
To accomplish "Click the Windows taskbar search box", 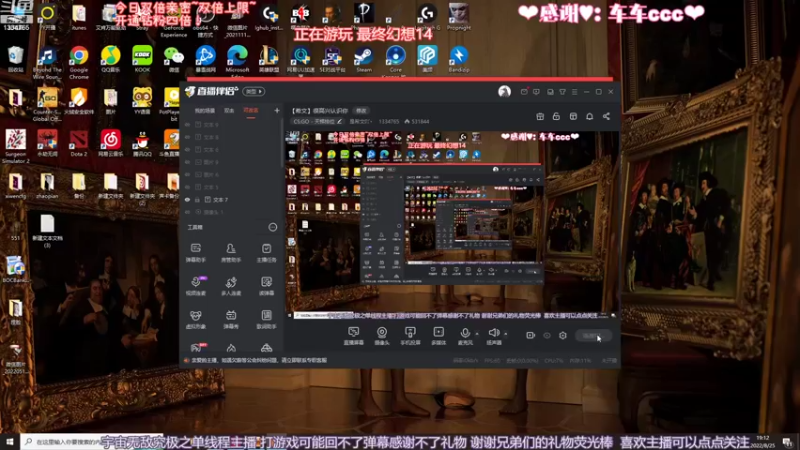I will [x=92, y=442].
